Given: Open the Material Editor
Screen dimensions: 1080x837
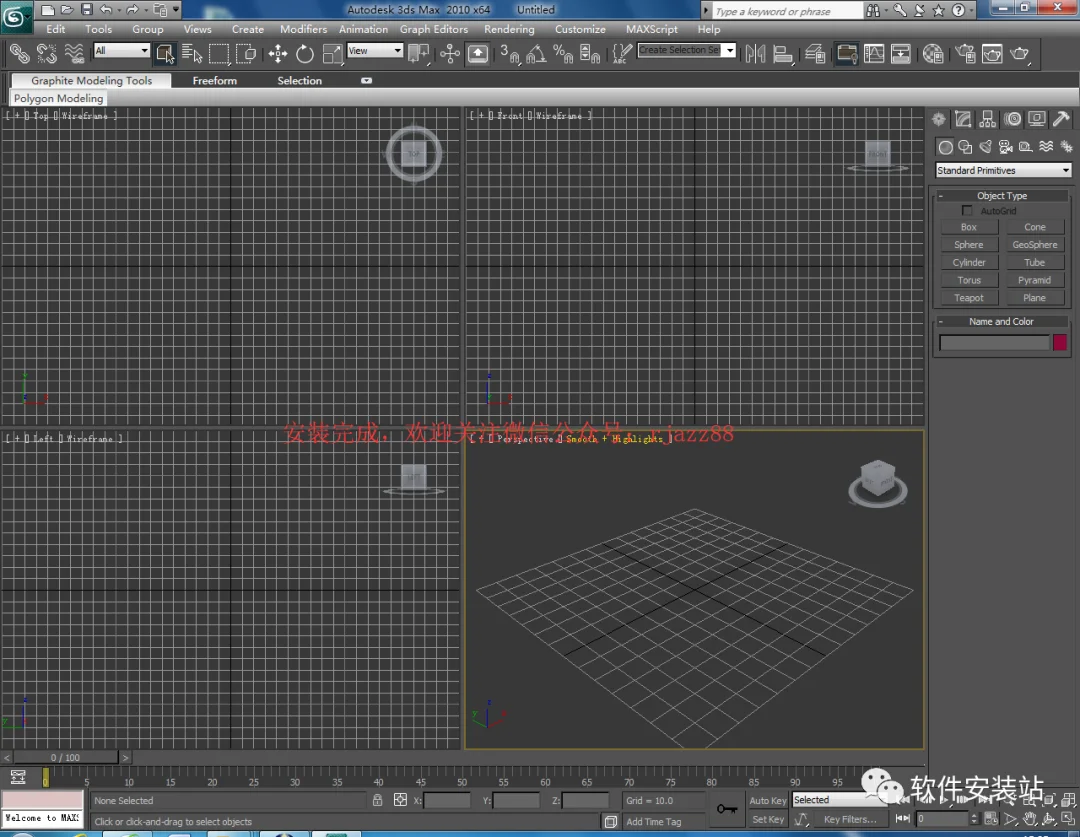Looking at the screenshot, I should tap(933, 54).
